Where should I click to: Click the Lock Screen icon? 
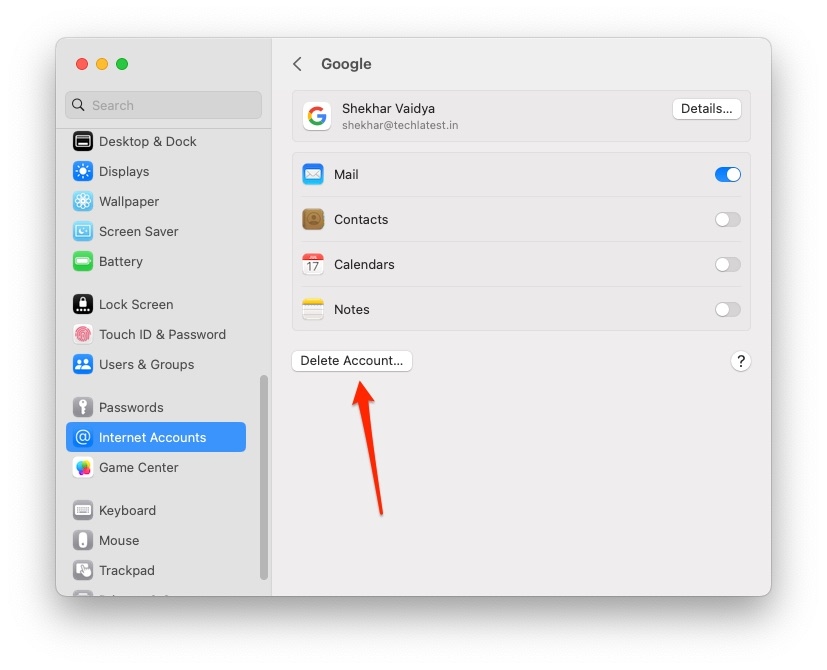(x=83, y=304)
